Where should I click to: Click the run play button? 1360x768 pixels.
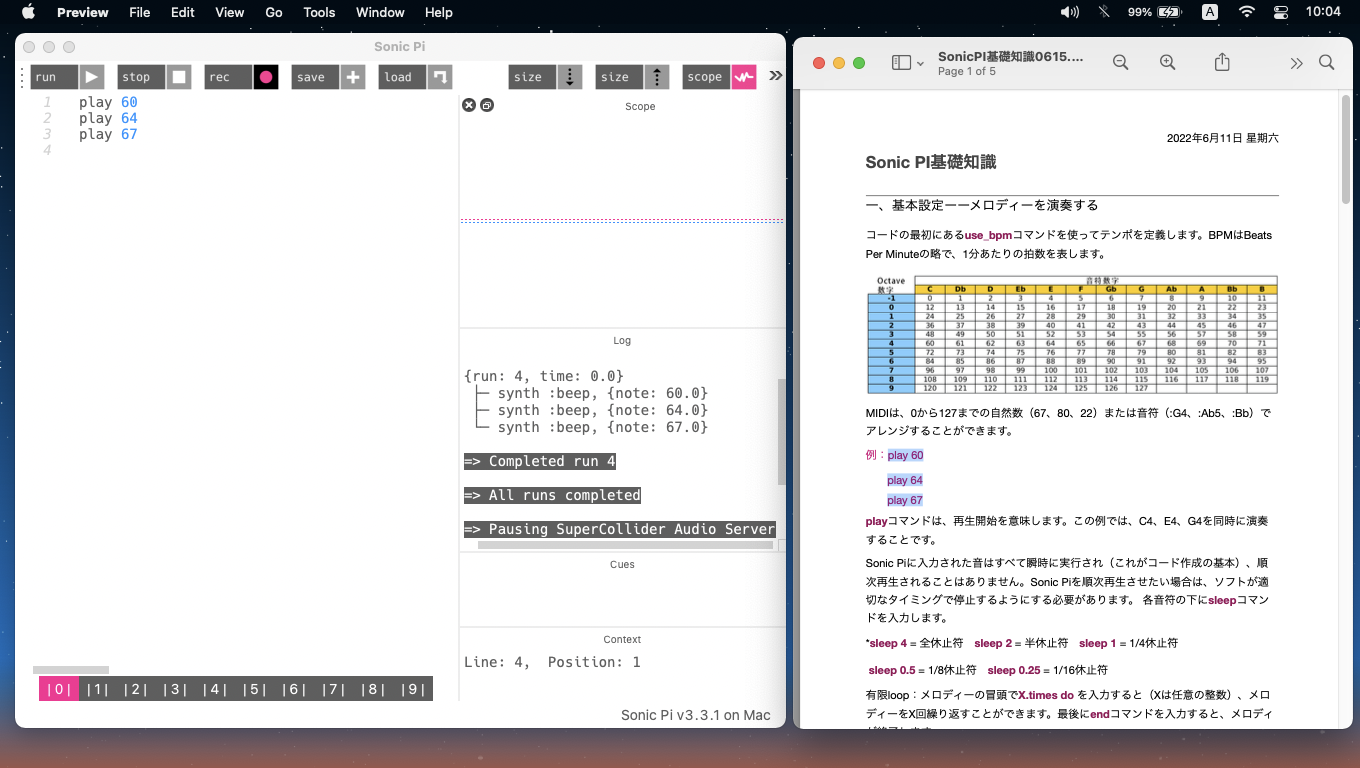tap(92, 77)
